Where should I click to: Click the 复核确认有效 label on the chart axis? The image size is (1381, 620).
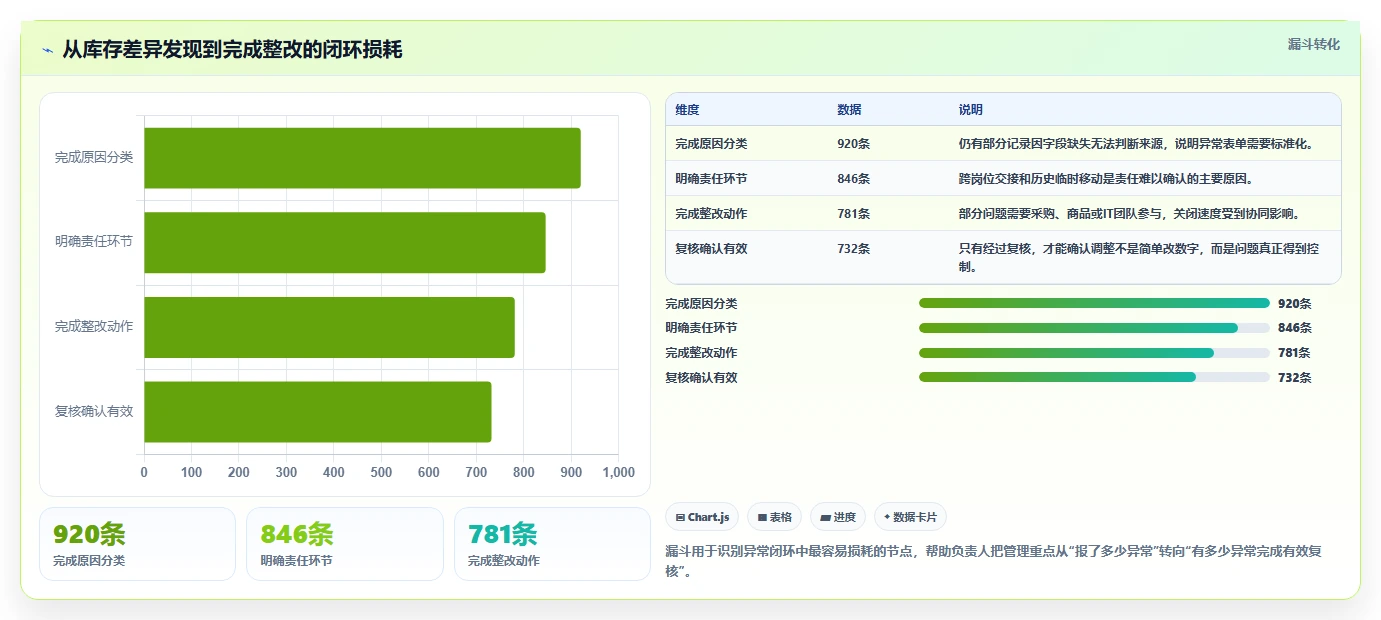pos(94,411)
